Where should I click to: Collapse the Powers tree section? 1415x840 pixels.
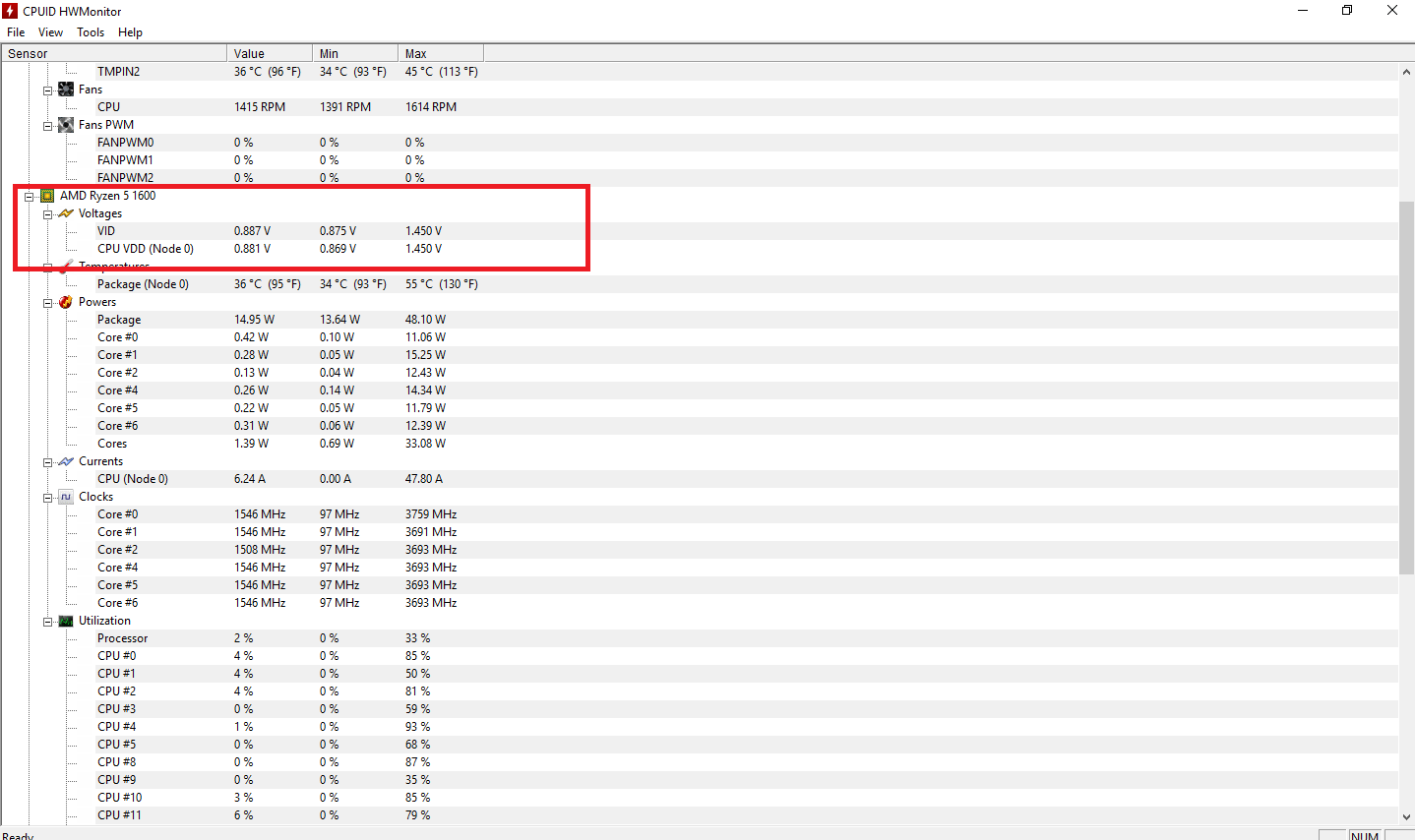(x=47, y=303)
